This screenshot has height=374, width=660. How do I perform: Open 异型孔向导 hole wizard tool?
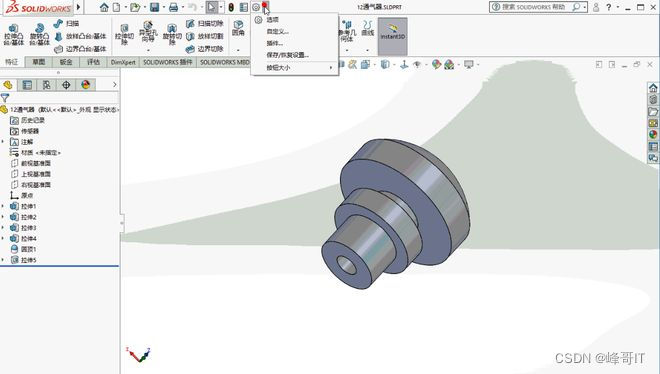148,32
